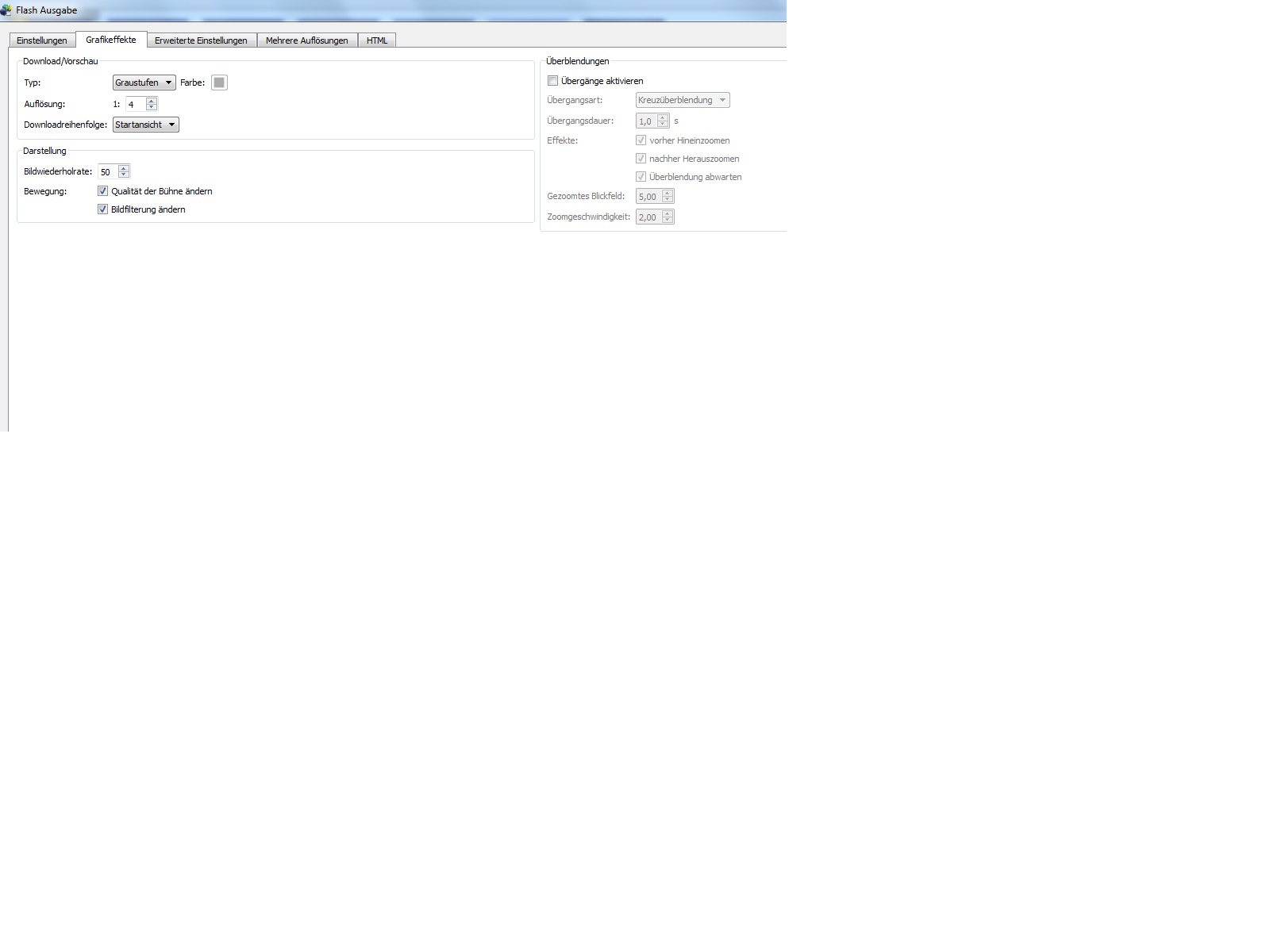Click the Bildwiederholrate value field
This screenshot has width=1270, height=952.
pyautogui.click(x=107, y=171)
